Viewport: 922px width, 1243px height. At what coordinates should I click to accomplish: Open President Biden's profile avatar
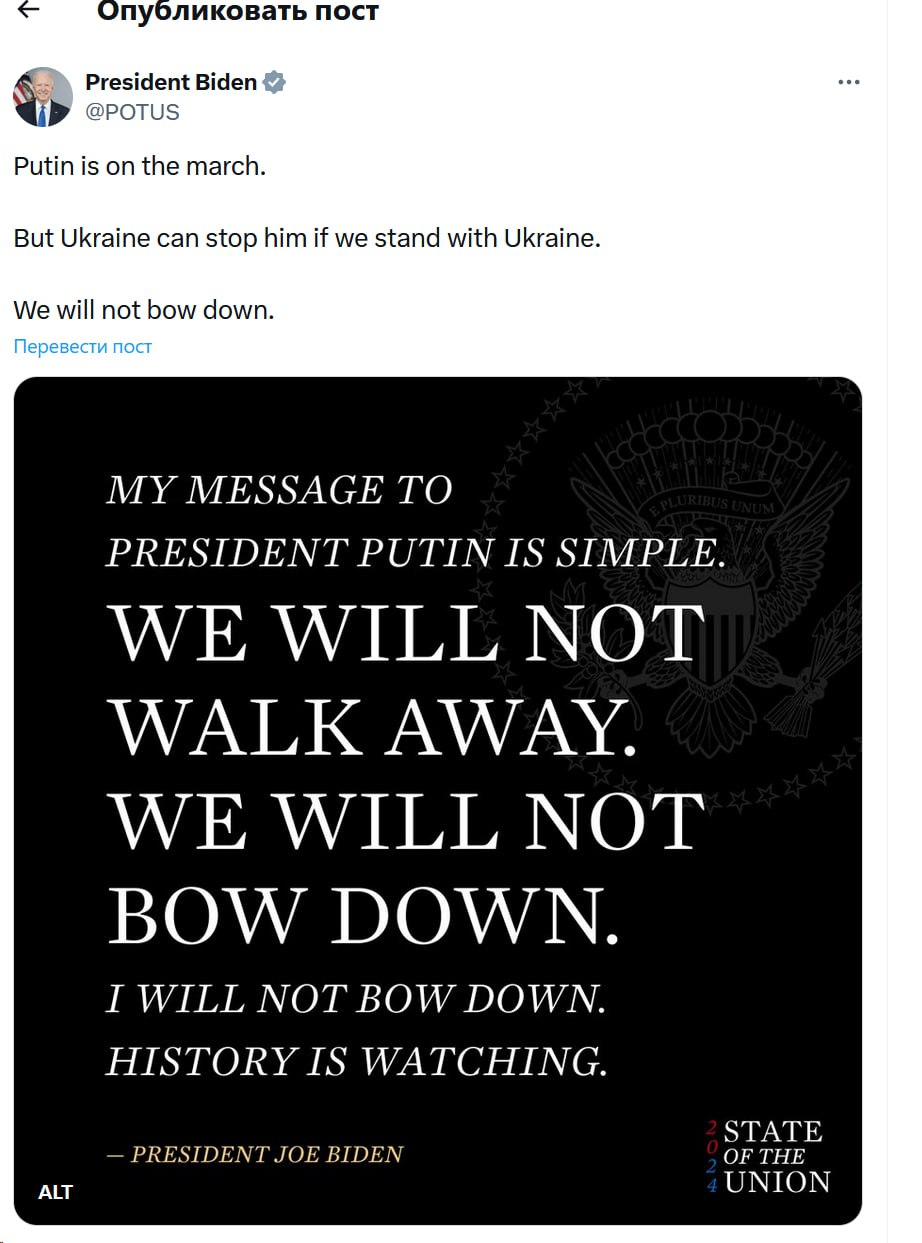pos(43,97)
